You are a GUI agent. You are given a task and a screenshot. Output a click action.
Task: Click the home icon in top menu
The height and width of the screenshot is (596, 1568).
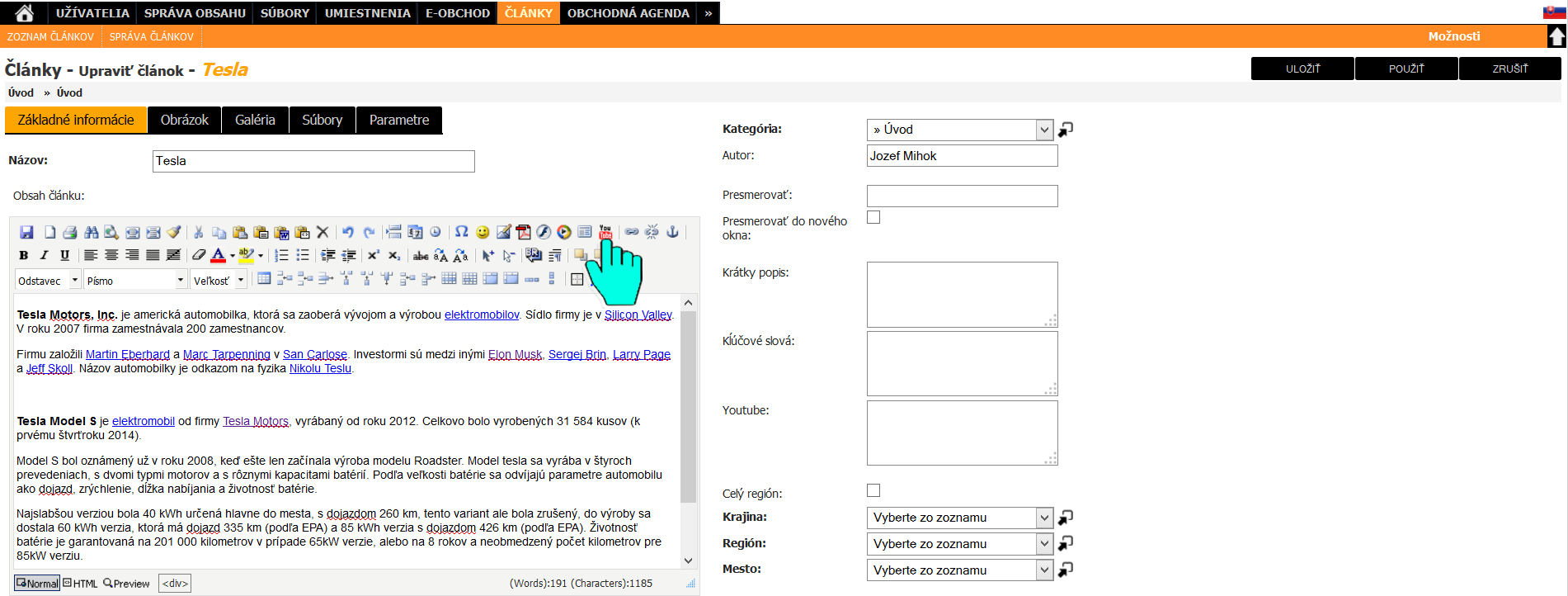click(25, 13)
